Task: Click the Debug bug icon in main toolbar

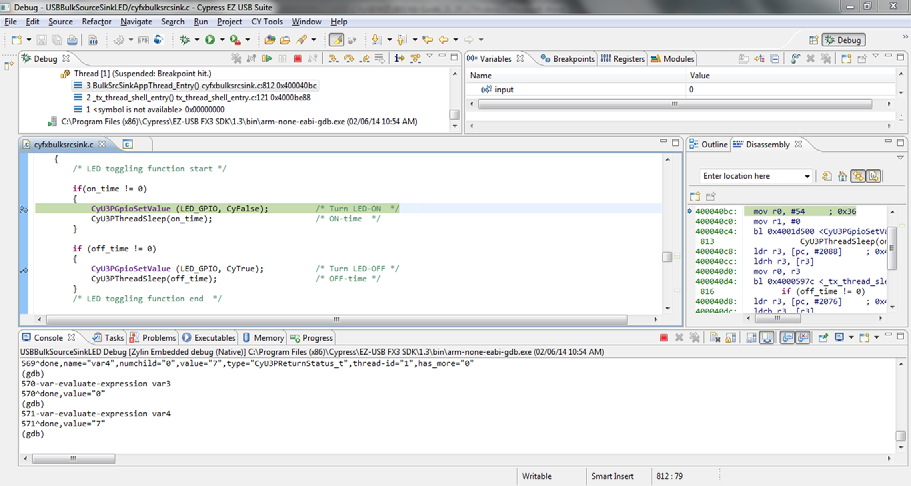Action: click(x=184, y=40)
